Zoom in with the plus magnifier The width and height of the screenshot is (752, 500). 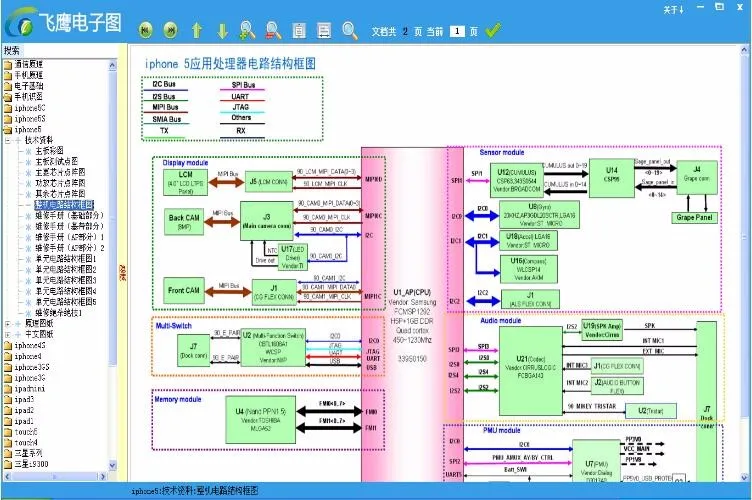pos(247,30)
